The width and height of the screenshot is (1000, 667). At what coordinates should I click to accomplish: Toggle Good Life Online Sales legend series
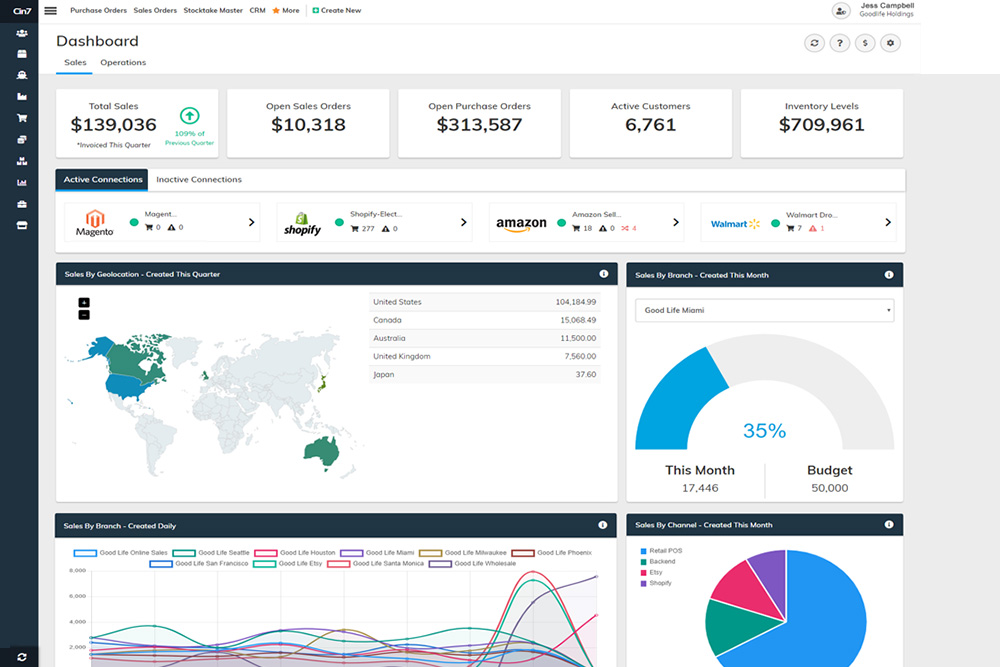tap(121, 553)
